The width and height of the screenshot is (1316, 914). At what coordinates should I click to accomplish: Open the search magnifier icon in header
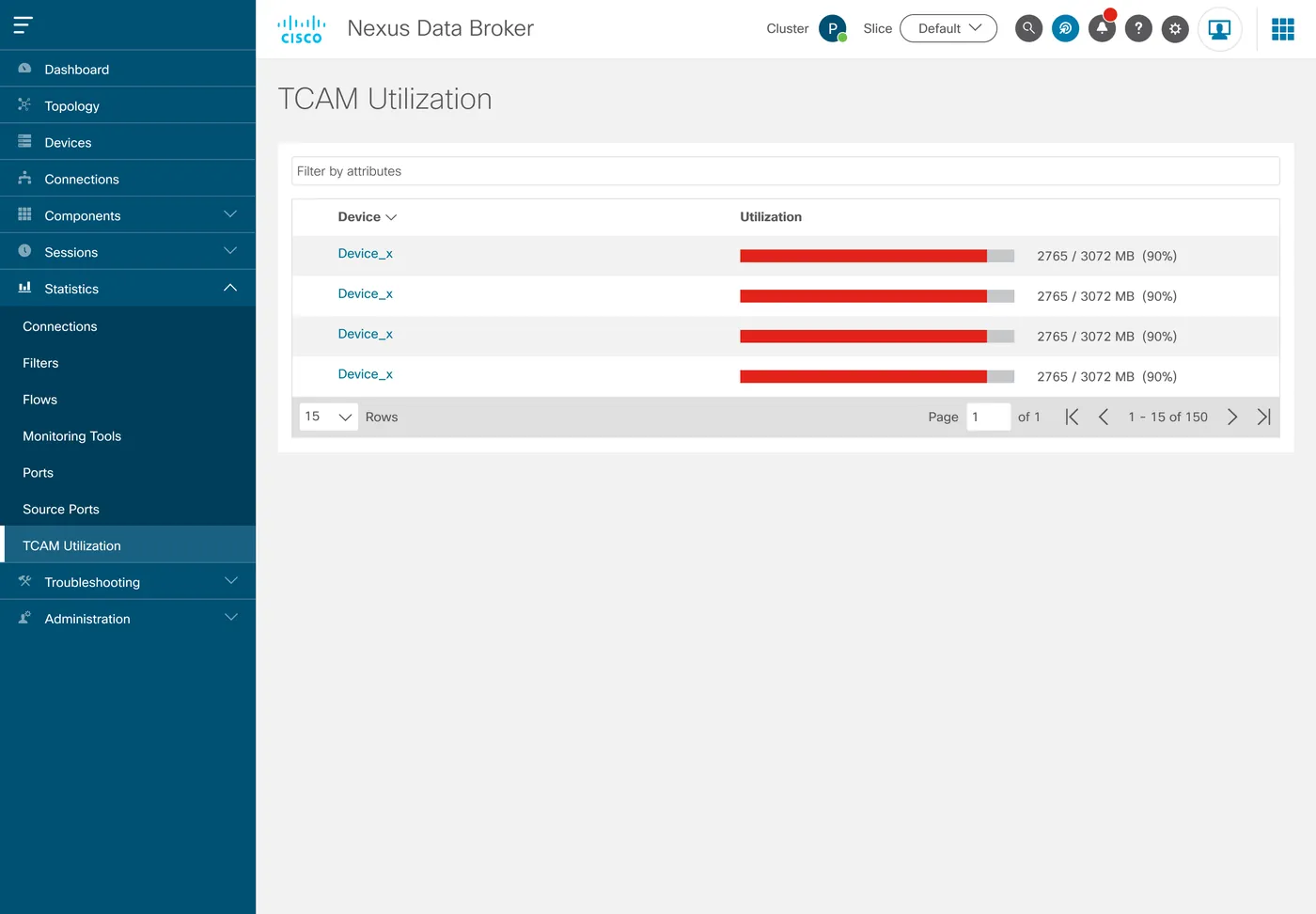(x=1028, y=28)
